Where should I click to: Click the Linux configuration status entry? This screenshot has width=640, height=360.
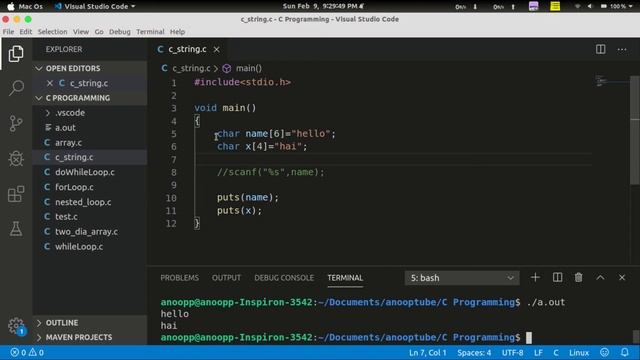(579, 352)
